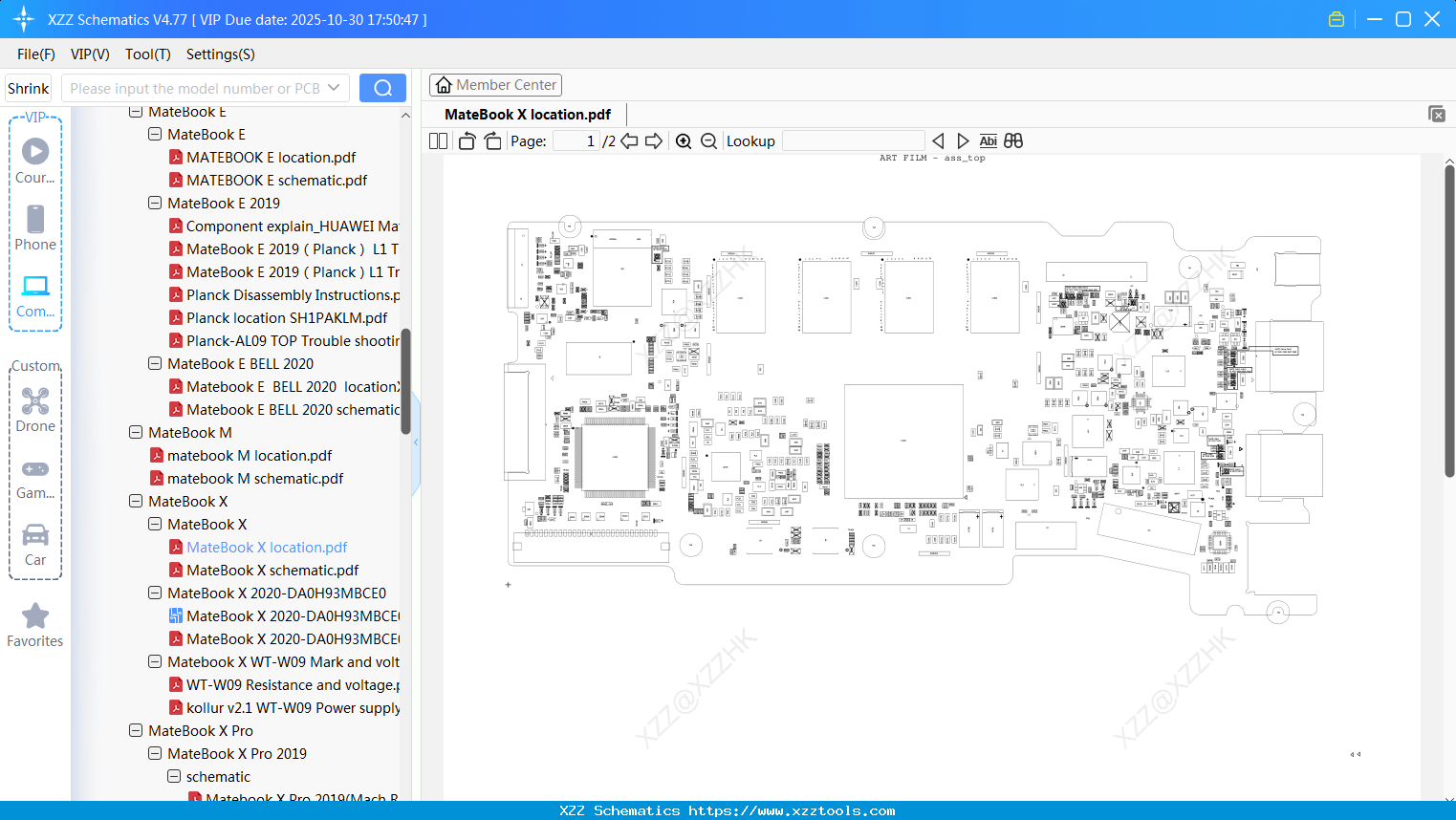Open matebook M schematic.pdf

tap(255, 478)
